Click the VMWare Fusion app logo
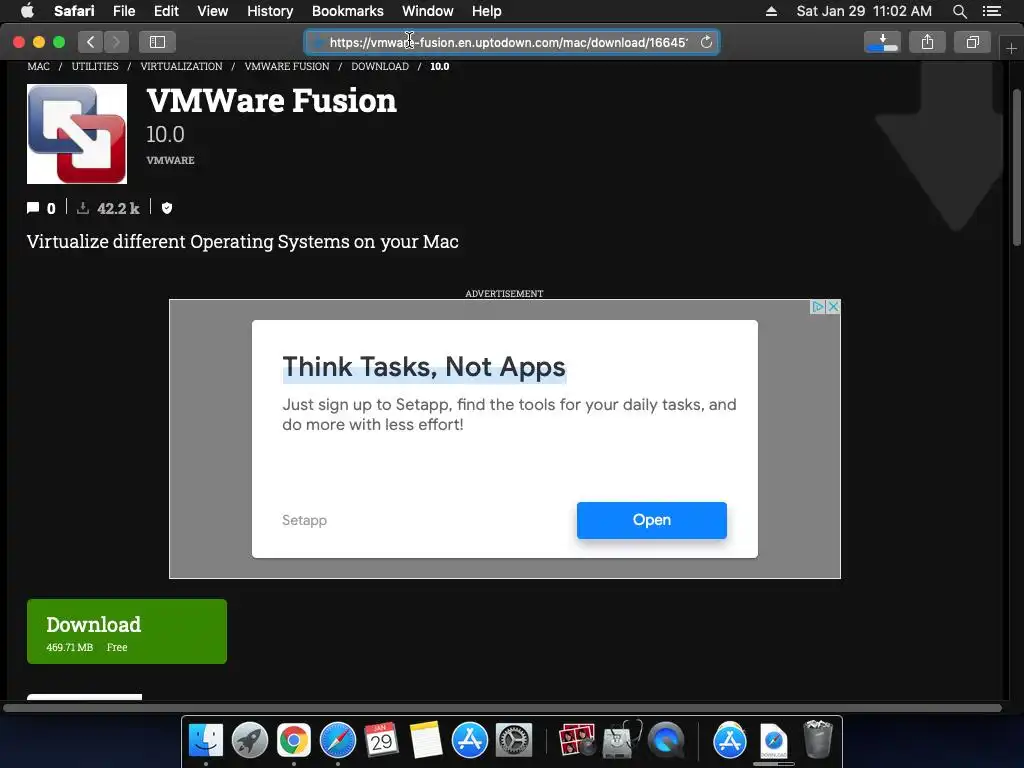 (77, 134)
